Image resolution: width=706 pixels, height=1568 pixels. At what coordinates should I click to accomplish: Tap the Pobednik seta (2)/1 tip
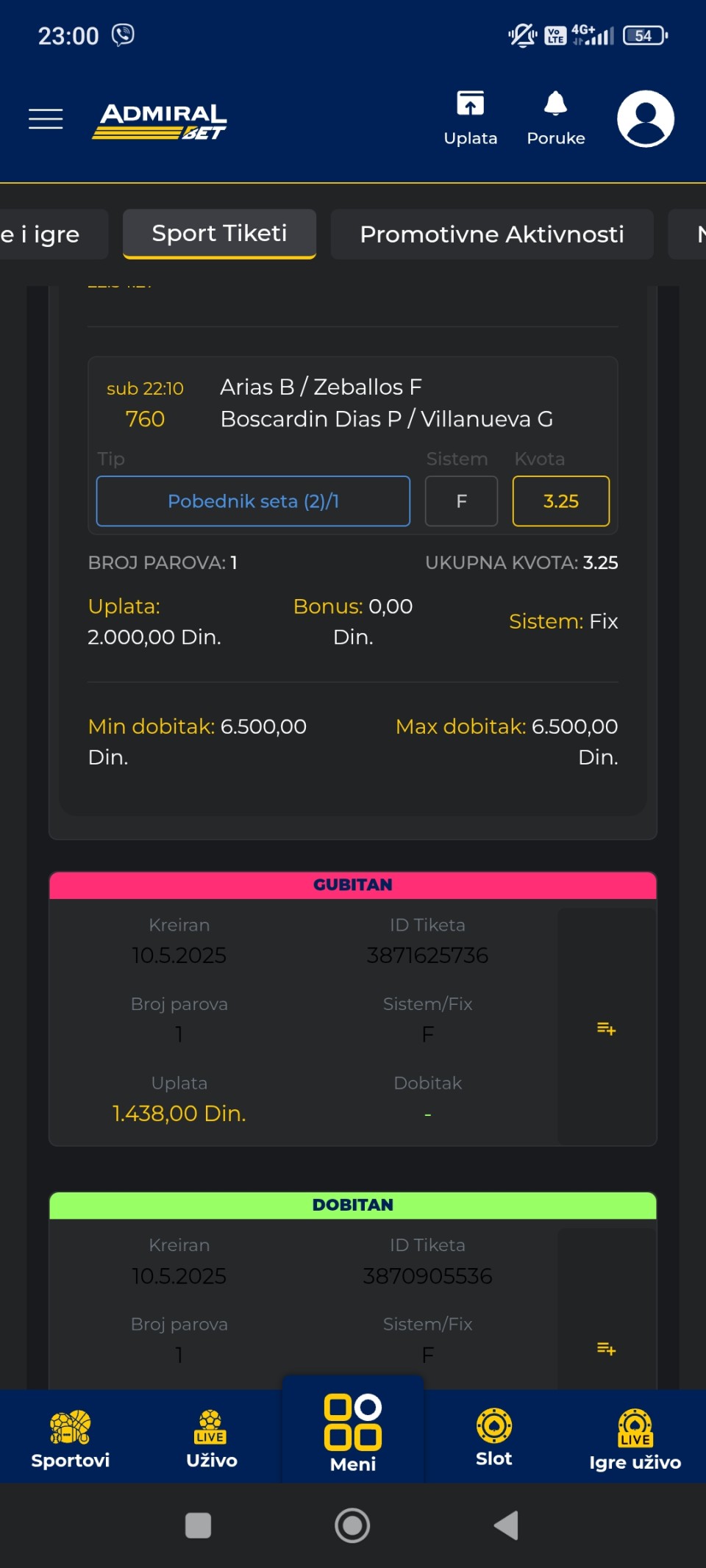tap(253, 501)
